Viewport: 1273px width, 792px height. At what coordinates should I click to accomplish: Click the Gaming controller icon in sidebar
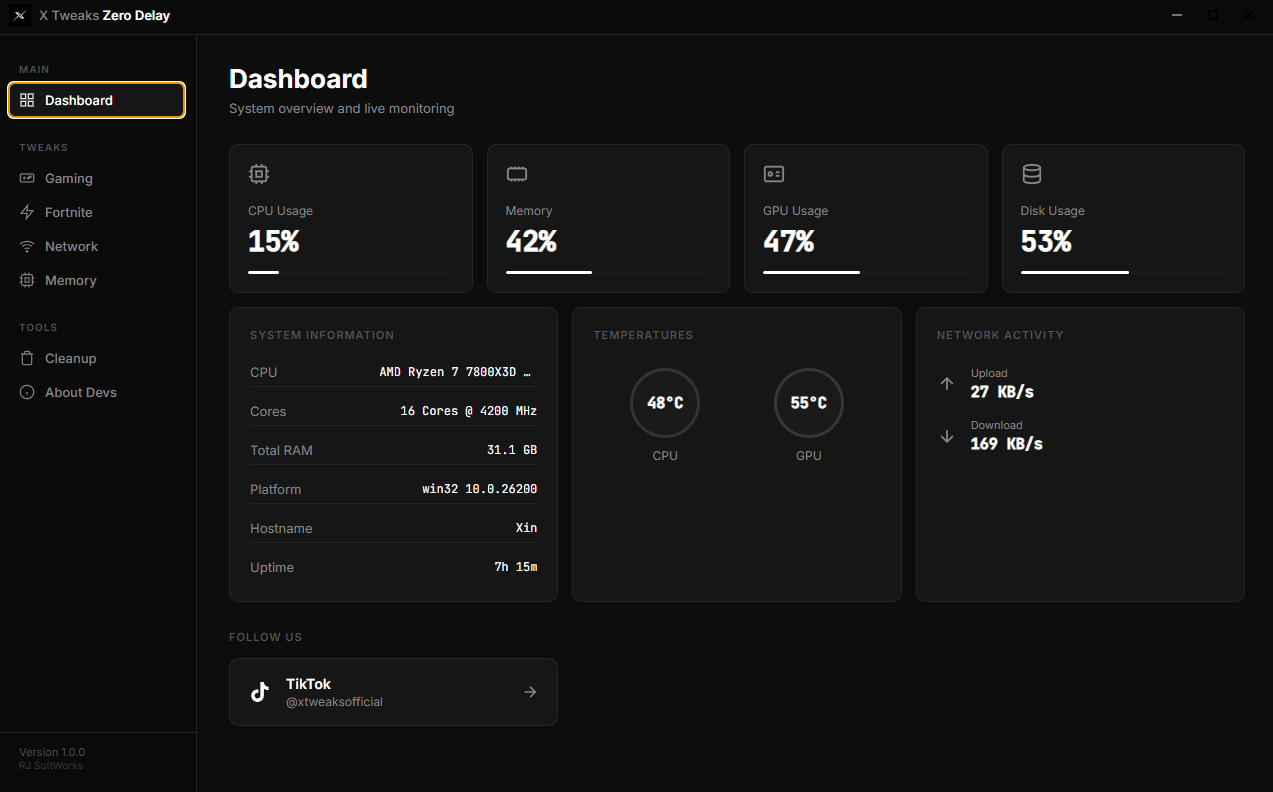(27, 178)
